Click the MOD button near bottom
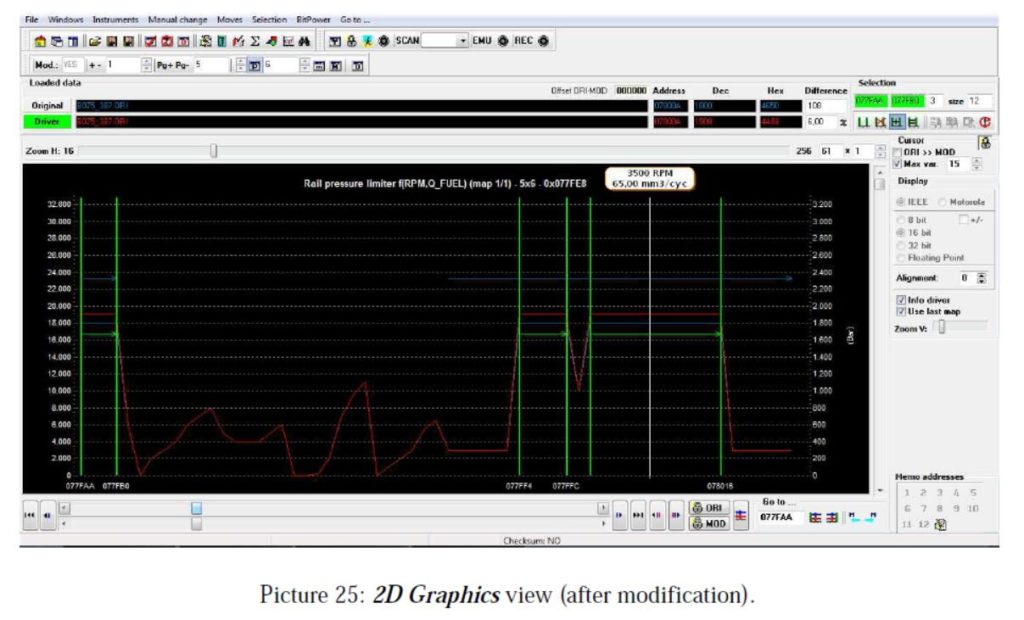This screenshot has width=1024, height=620. (x=707, y=523)
